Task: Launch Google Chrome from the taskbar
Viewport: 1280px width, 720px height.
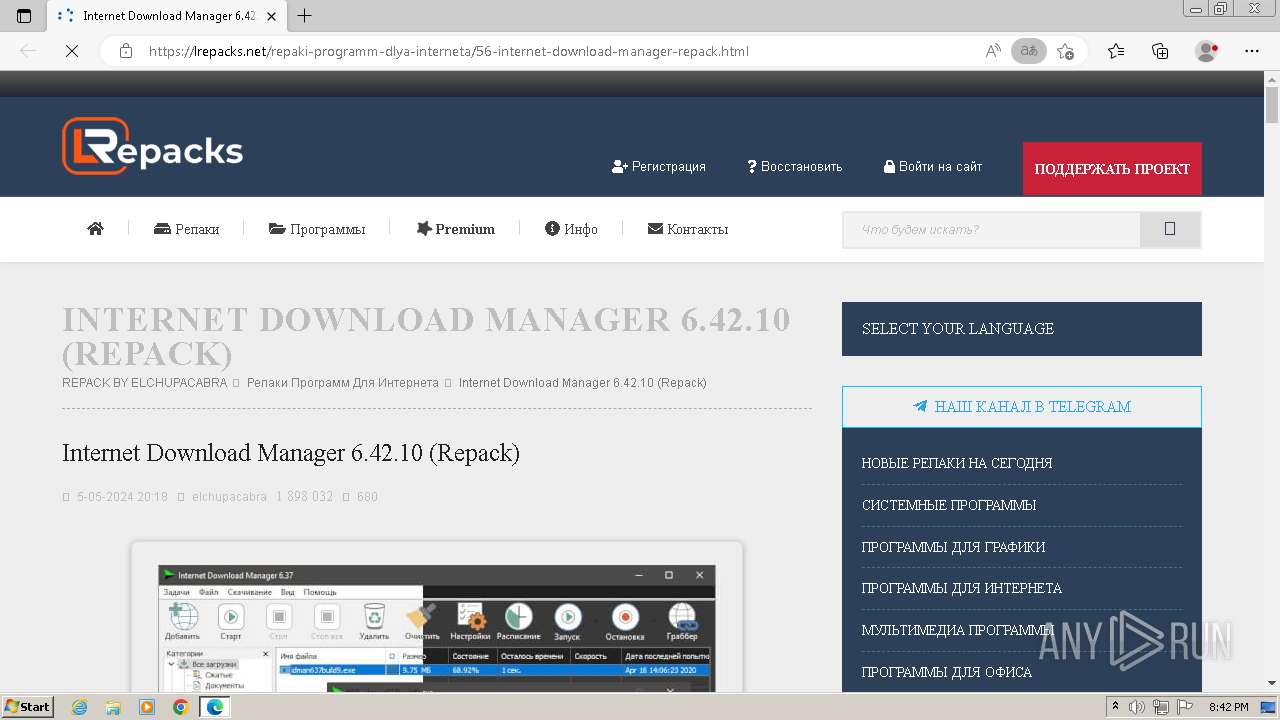Action: [x=180, y=707]
